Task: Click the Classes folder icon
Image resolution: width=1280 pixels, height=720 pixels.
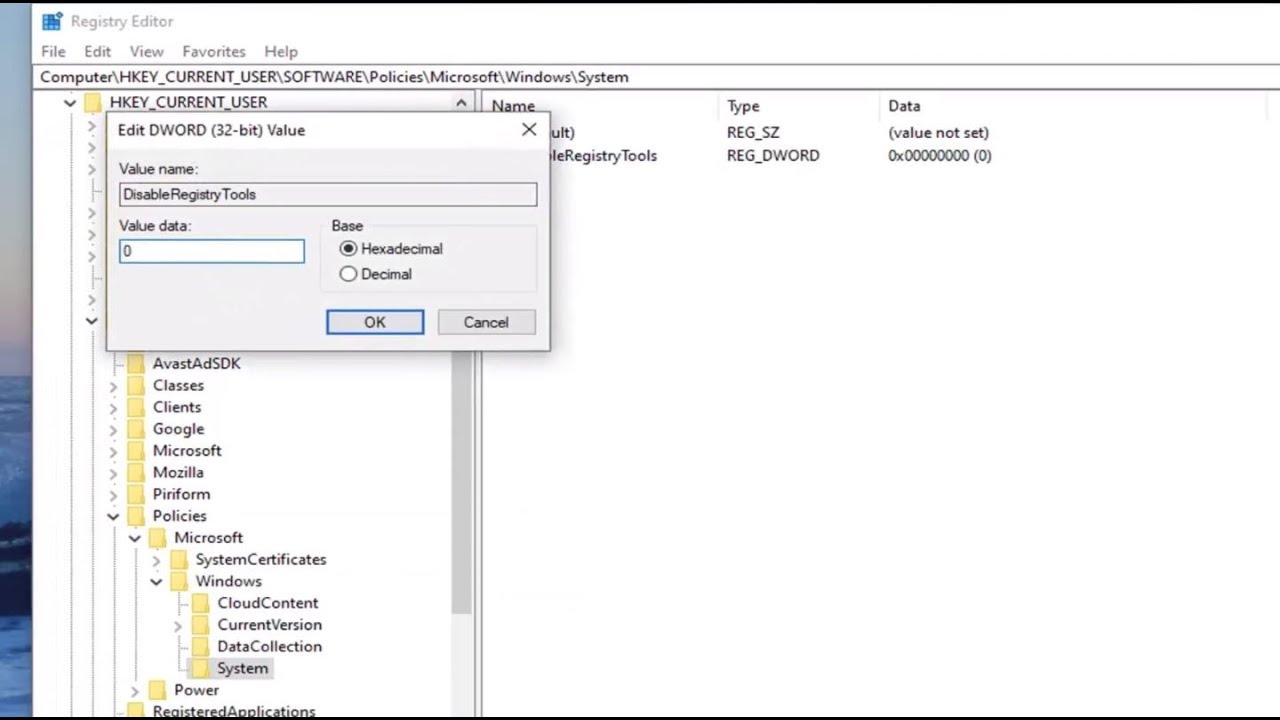Action: coord(136,385)
